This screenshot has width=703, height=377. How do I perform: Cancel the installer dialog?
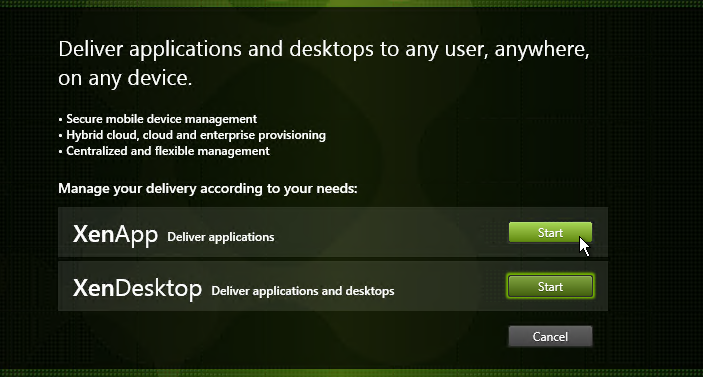550,337
